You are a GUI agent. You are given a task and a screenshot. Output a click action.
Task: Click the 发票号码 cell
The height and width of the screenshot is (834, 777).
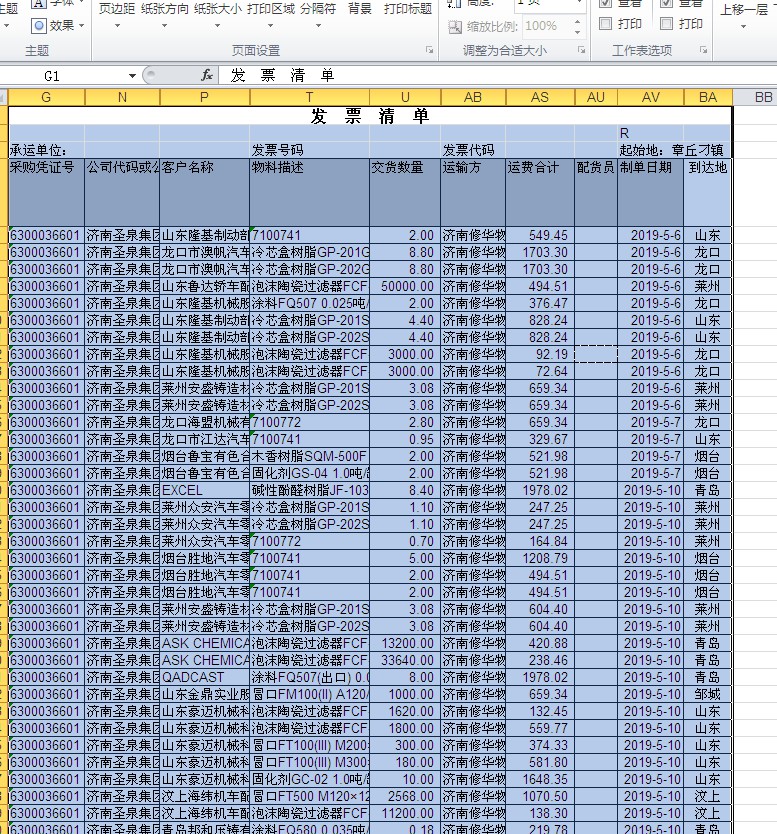click(x=310, y=150)
